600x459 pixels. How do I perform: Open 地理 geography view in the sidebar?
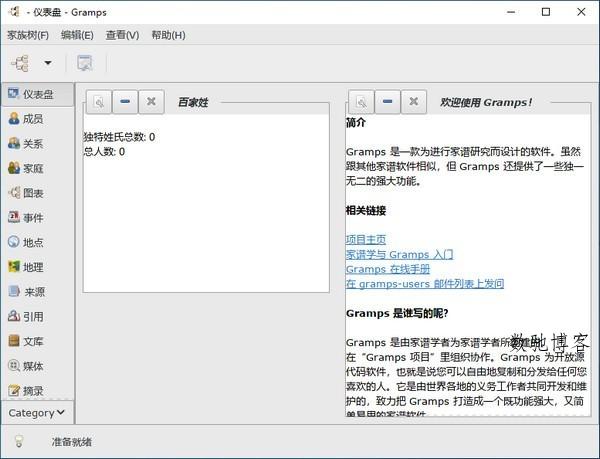(37, 267)
